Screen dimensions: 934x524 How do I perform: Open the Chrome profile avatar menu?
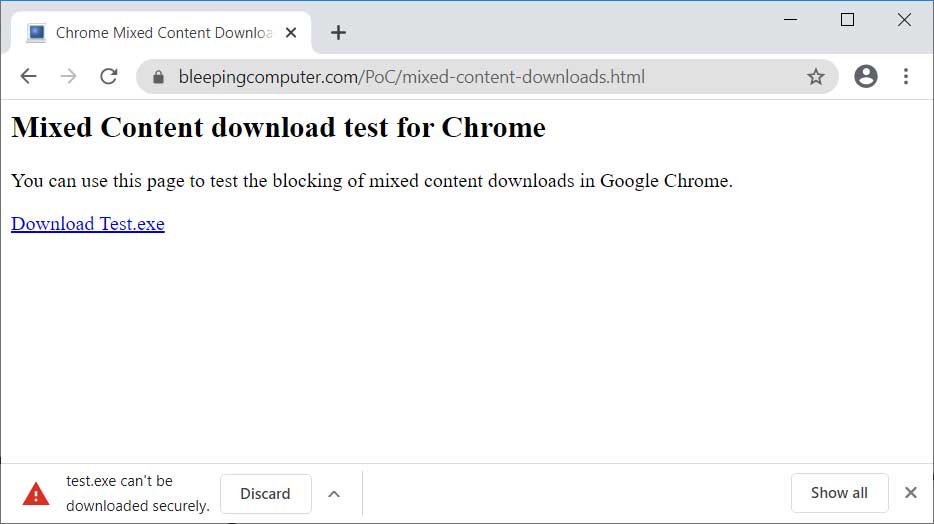pyautogui.click(x=866, y=77)
